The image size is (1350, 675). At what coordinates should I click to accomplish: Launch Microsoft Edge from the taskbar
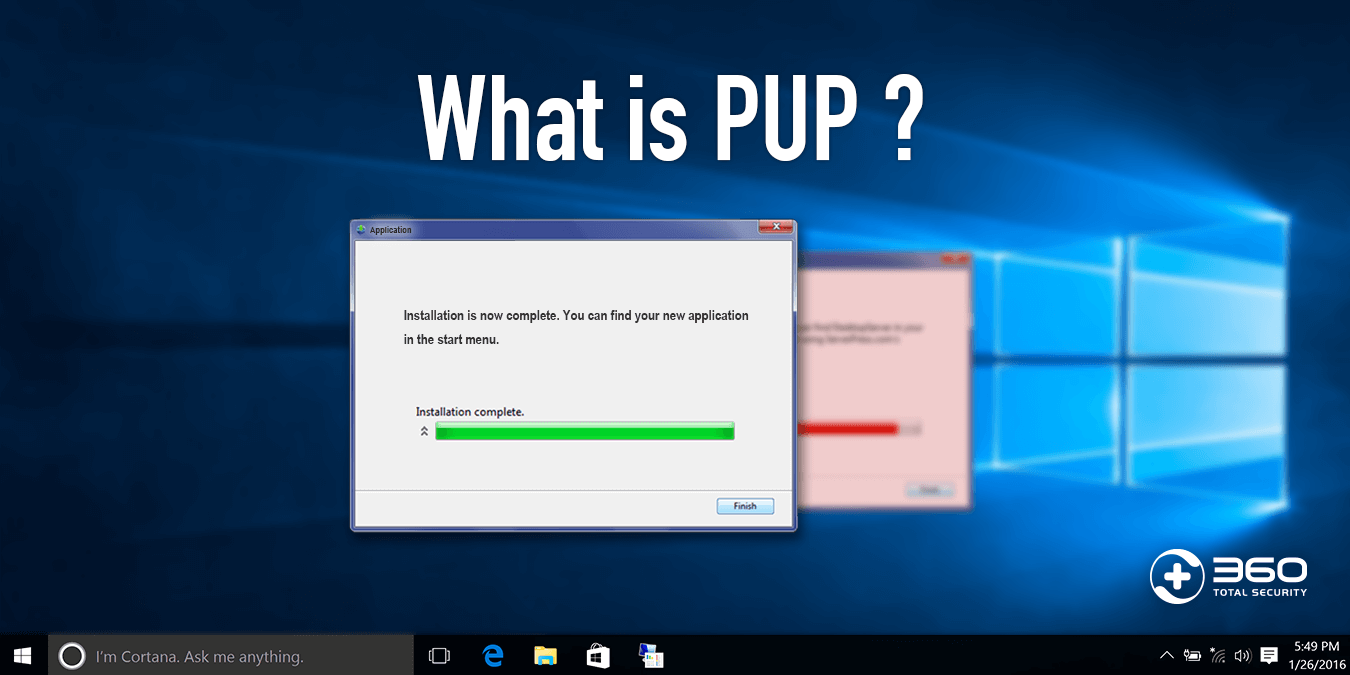(x=492, y=655)
